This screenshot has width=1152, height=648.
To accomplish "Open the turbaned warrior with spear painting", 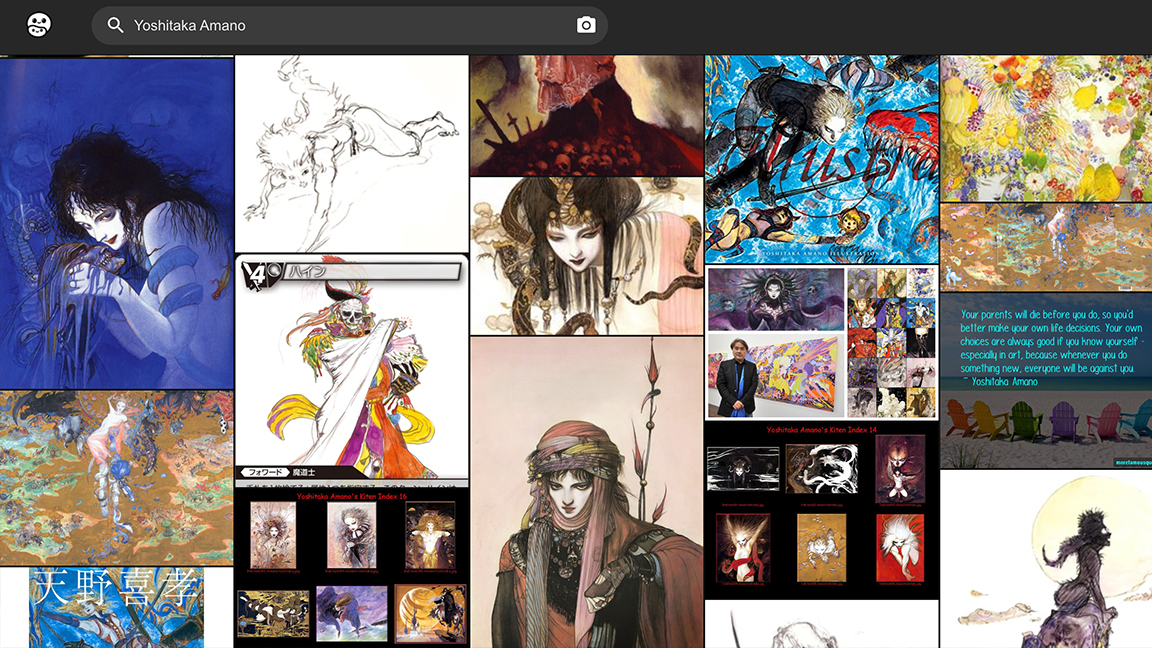I will 586,492.
